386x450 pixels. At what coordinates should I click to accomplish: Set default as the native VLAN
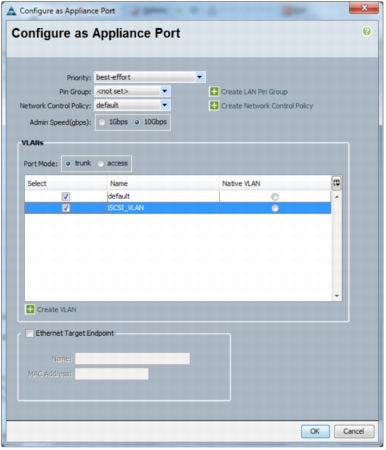click(275, 197)
